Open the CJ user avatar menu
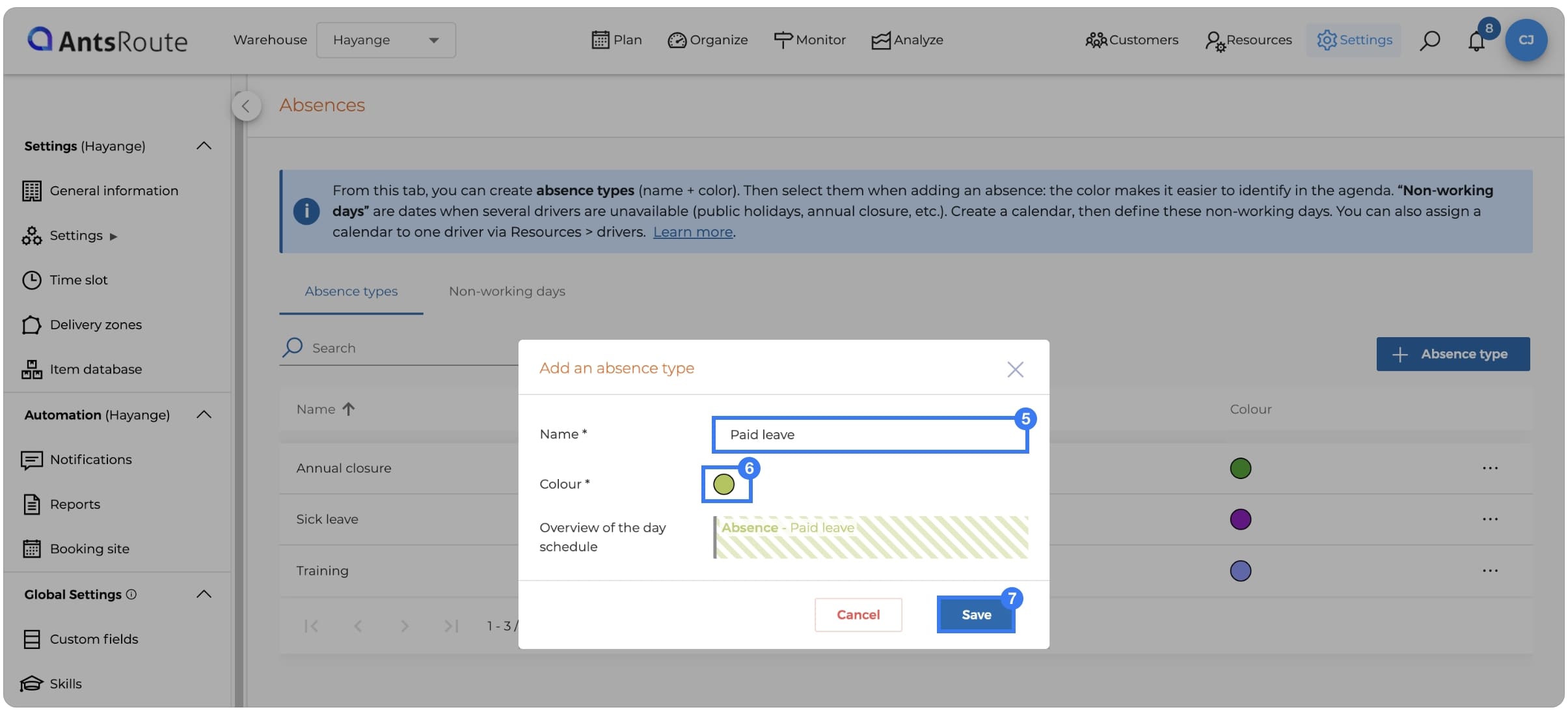1568x714 pixels. click(1526, 40)
